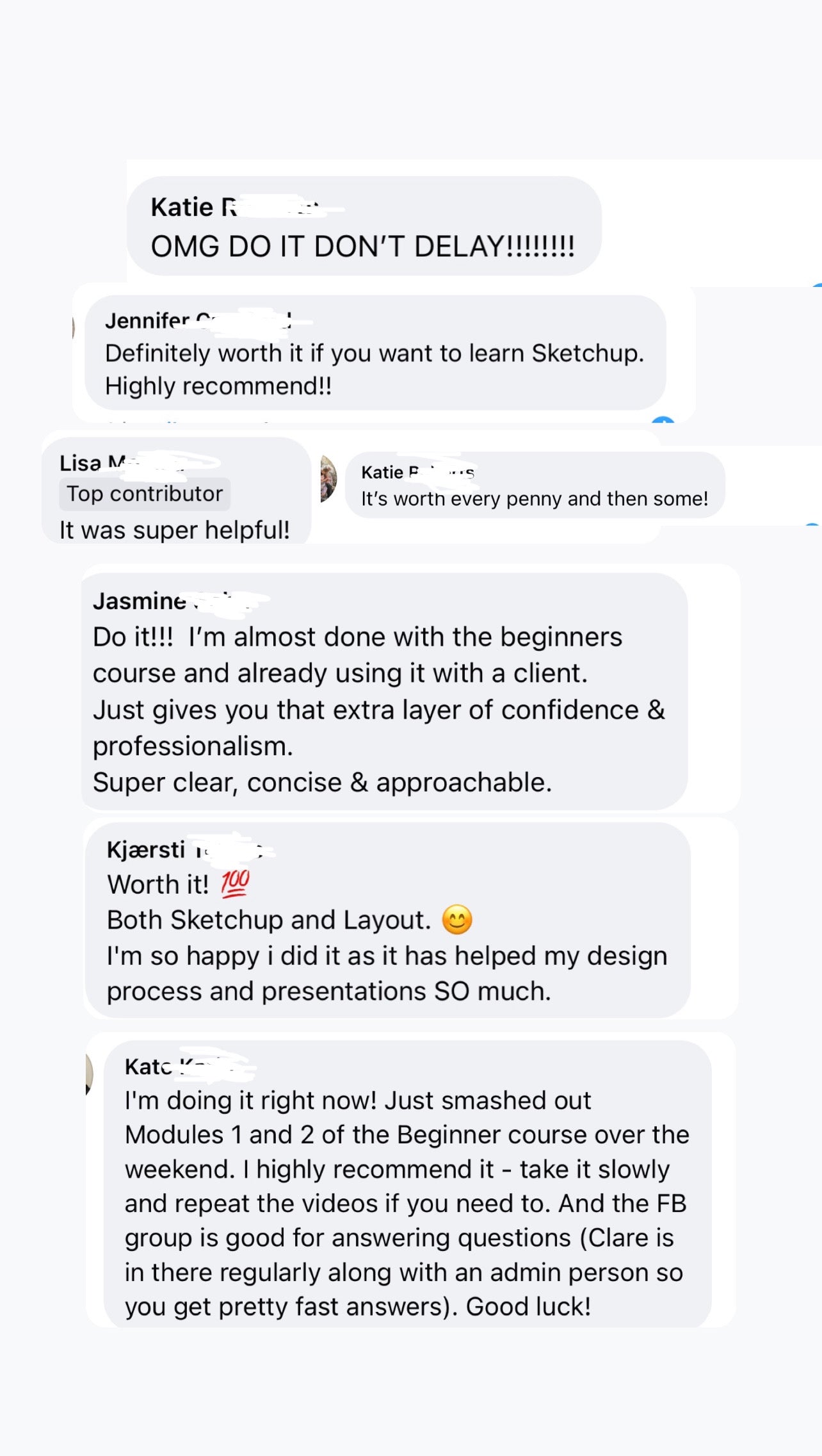Click Kate's 'Good luck!' closing text
This screenshot has width=822, height=1456.
pyautogui.click(x=528, y=1306)
